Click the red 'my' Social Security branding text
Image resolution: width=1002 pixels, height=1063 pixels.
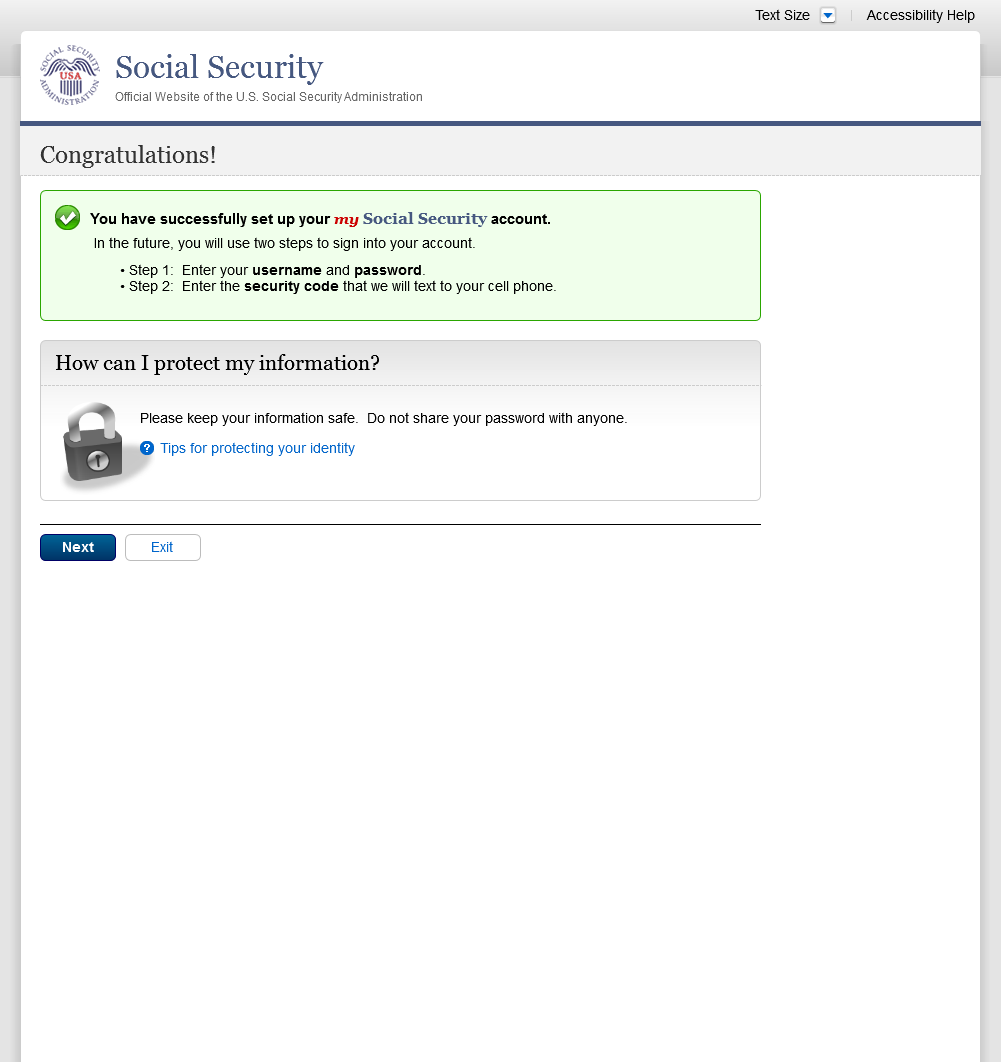(346, 219)
